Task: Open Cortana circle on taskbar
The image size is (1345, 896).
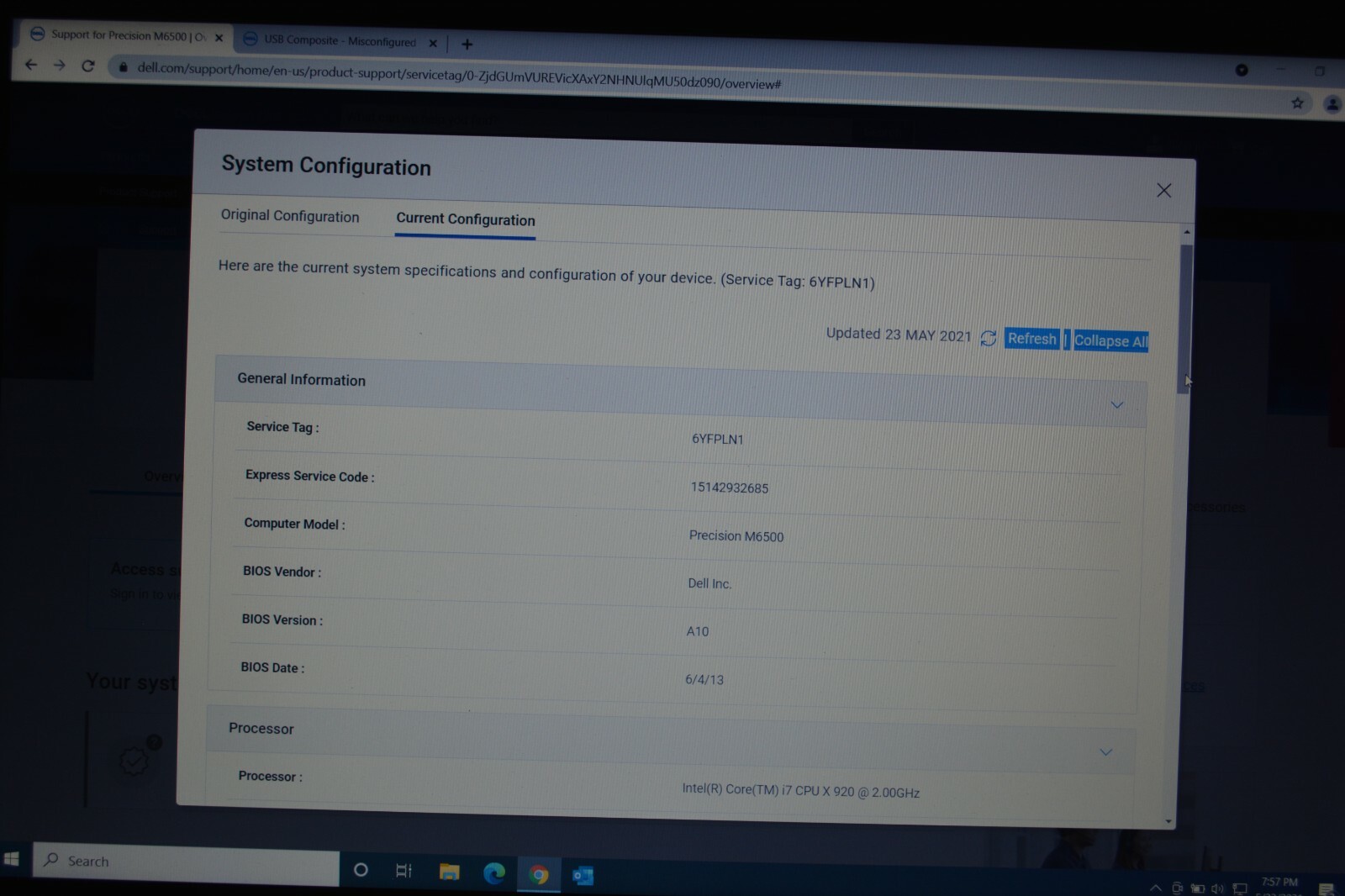Action: (361, 870)
